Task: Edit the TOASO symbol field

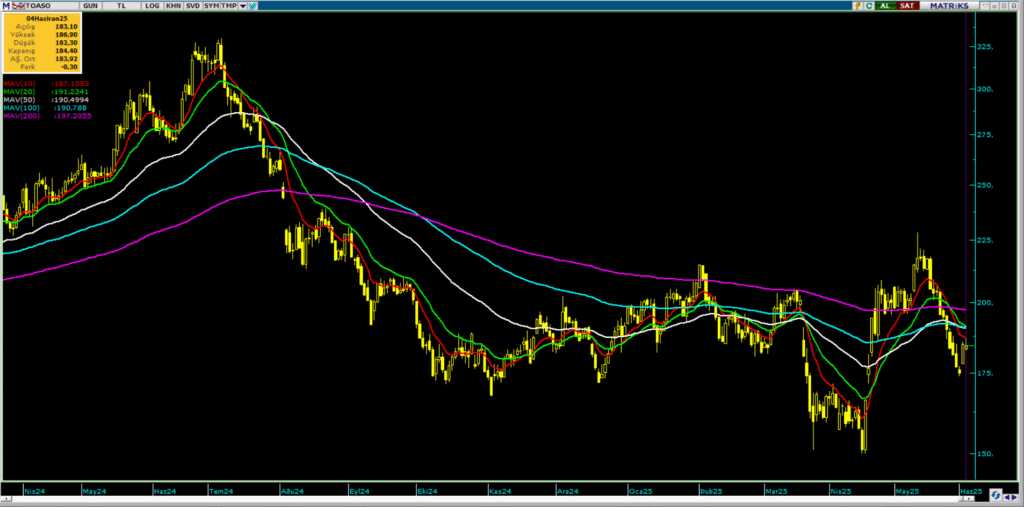Action: (x=51, y=6)
